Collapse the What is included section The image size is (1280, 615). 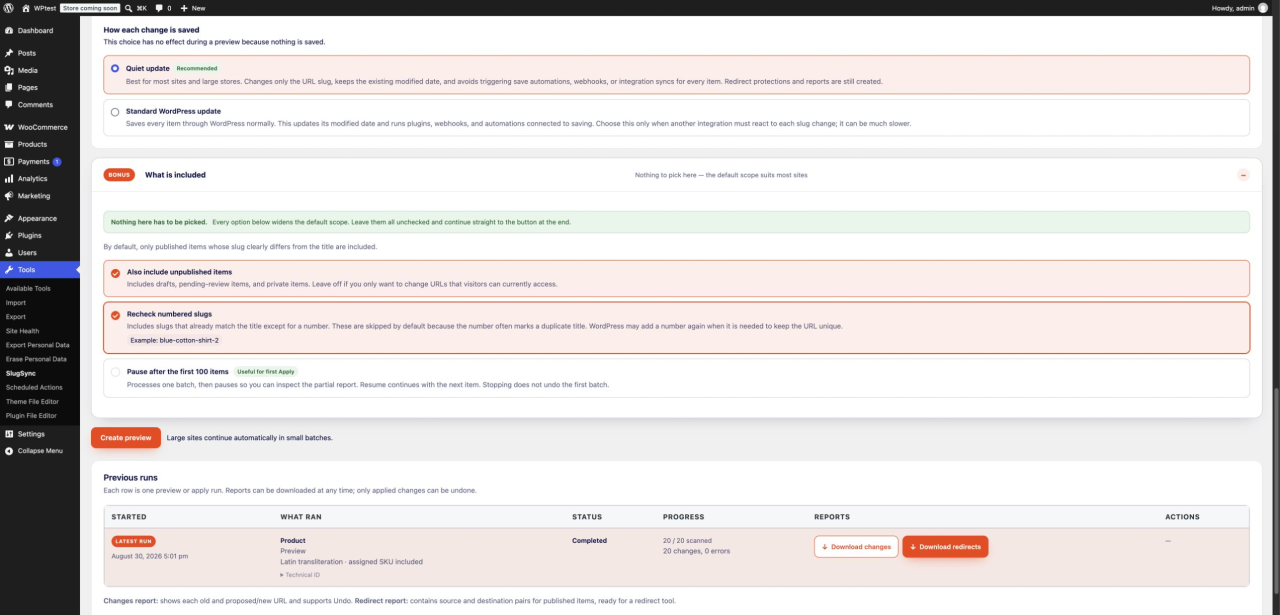click(1243, 175)
